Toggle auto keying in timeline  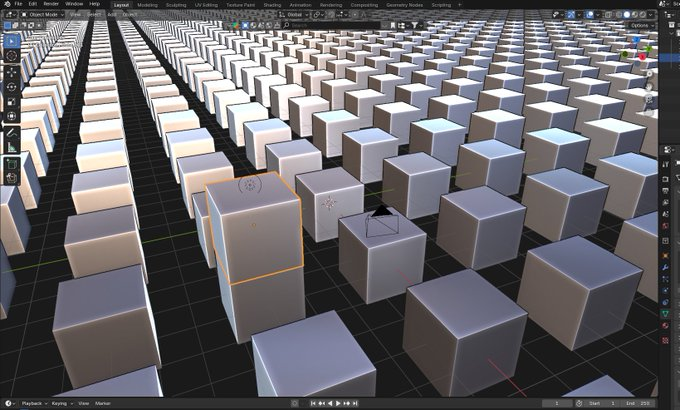click(294, 403)
